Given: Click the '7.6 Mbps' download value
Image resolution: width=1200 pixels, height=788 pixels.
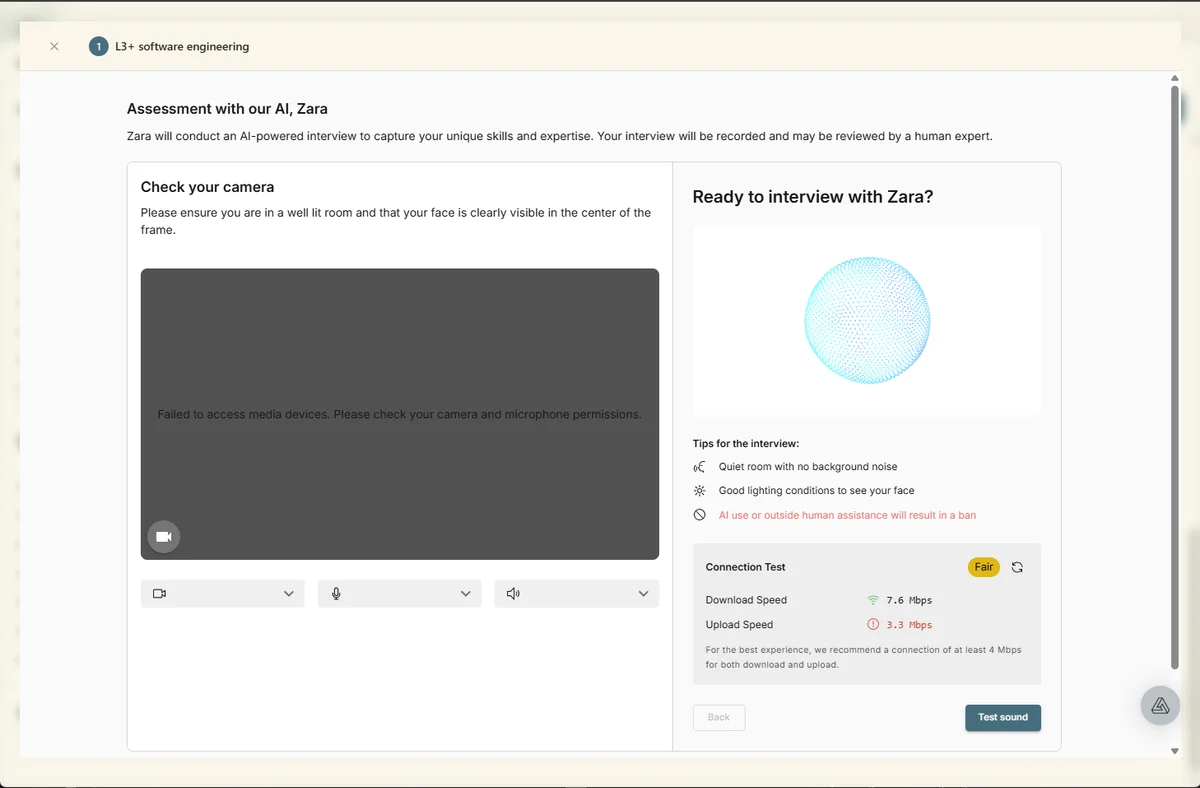Looking at the screenshot, I should pyautogui.click(x=909, y=600).
